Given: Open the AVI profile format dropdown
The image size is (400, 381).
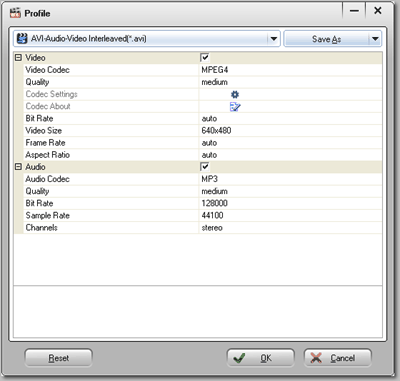Looking at the screenshot, I should point(273,39).
